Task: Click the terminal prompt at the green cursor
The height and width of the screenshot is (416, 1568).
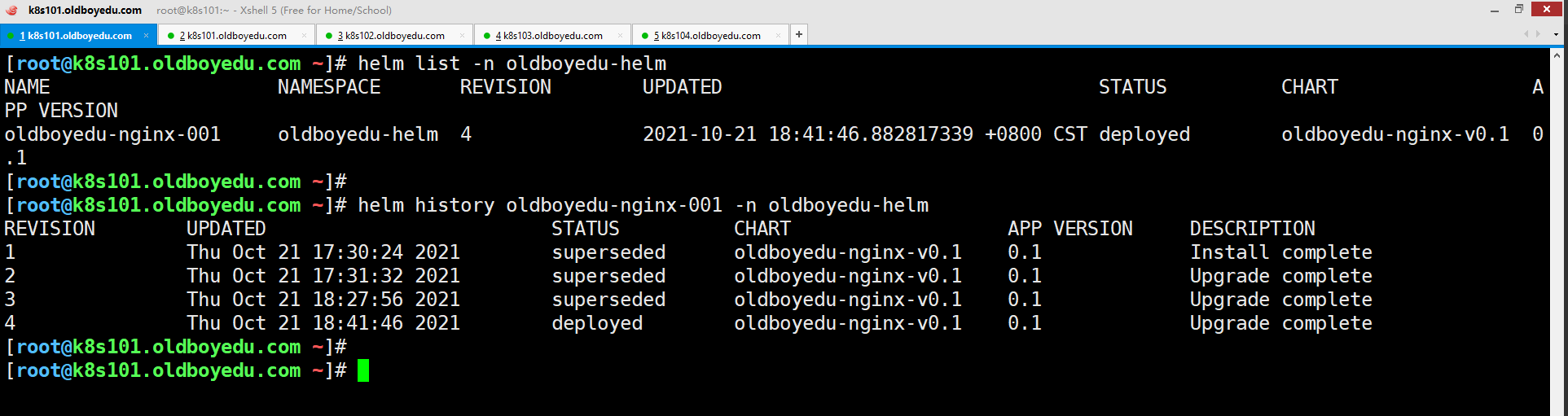Action: (363, 371)
